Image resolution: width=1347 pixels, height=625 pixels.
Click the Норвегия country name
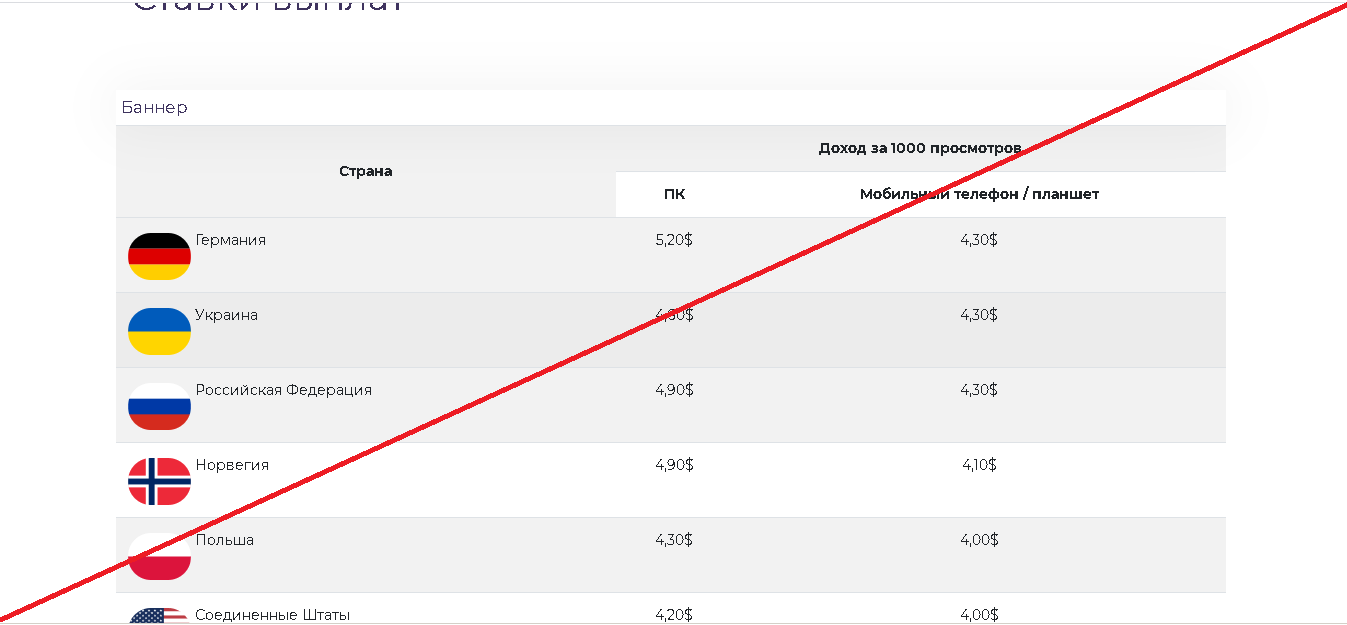click(232, 465)
